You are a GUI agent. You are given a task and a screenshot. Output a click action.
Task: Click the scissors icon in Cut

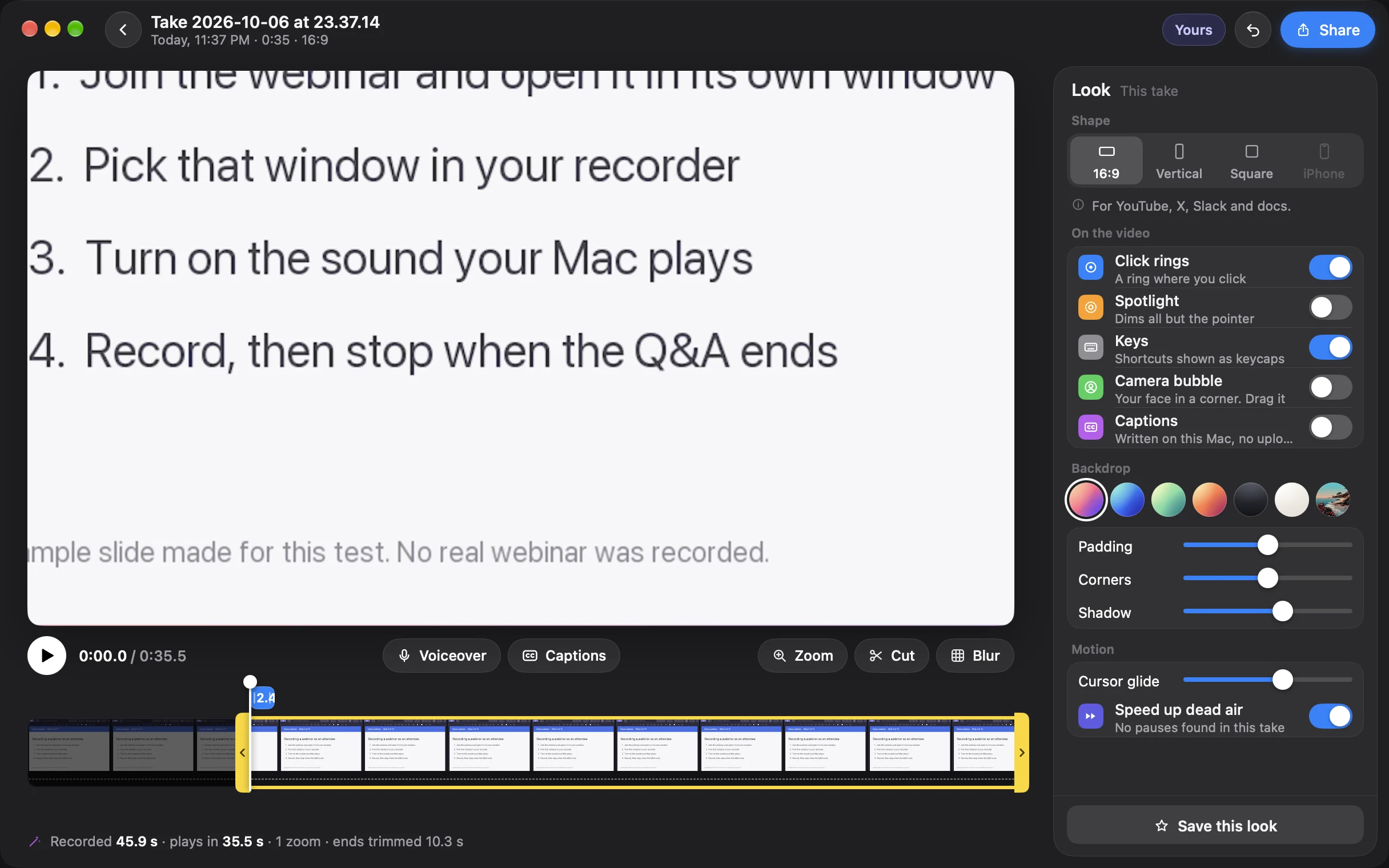click(x=876, y=656)
